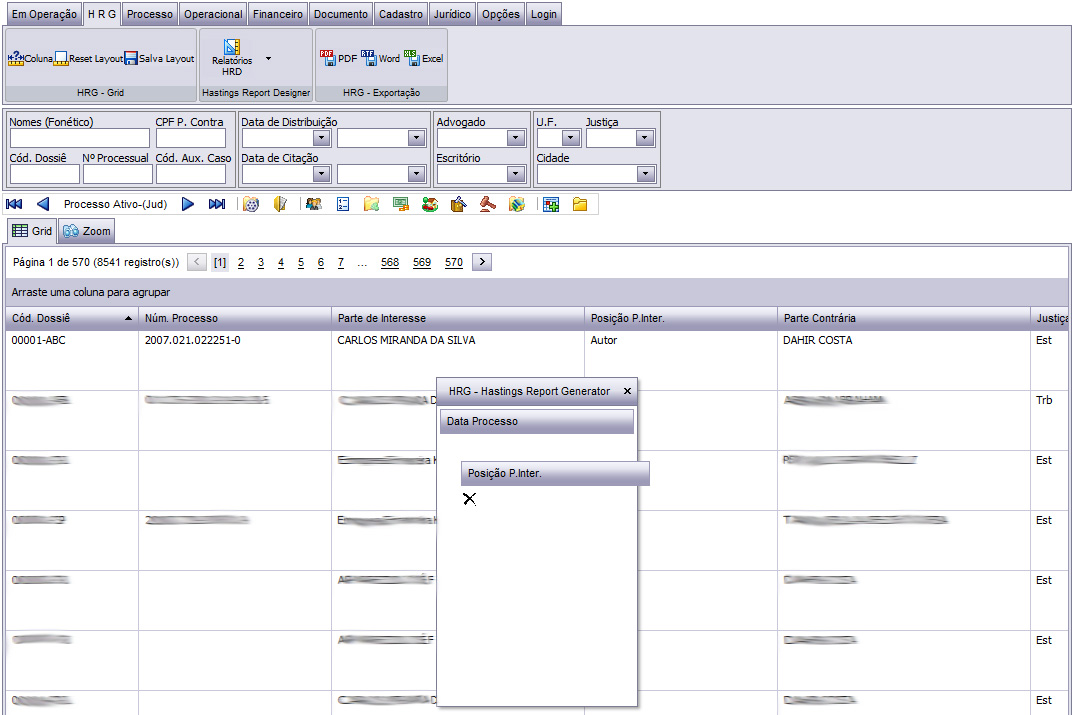Open the U.F. dropdown
The height and width of the screenshot is (715, 1073).
pyautogui.click(x=571, y=138)
